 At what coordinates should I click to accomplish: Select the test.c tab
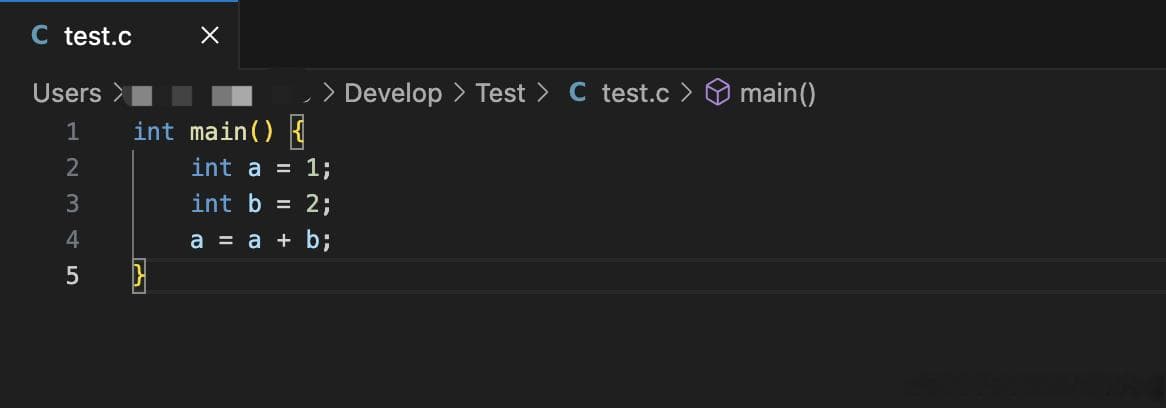pos(119,35)
